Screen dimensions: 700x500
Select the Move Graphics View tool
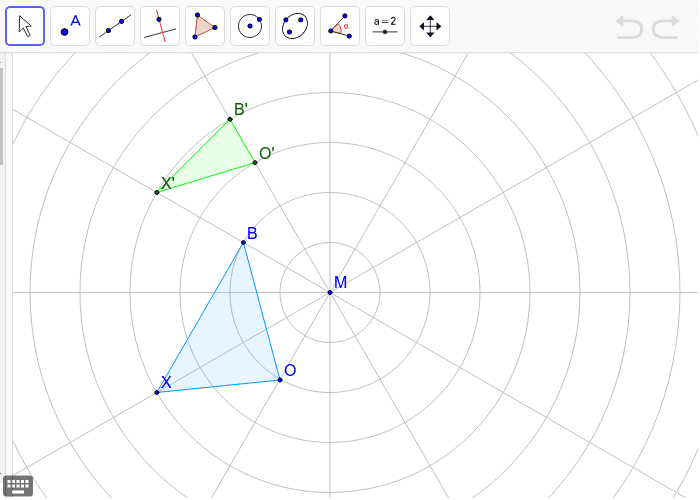(430, 26)
